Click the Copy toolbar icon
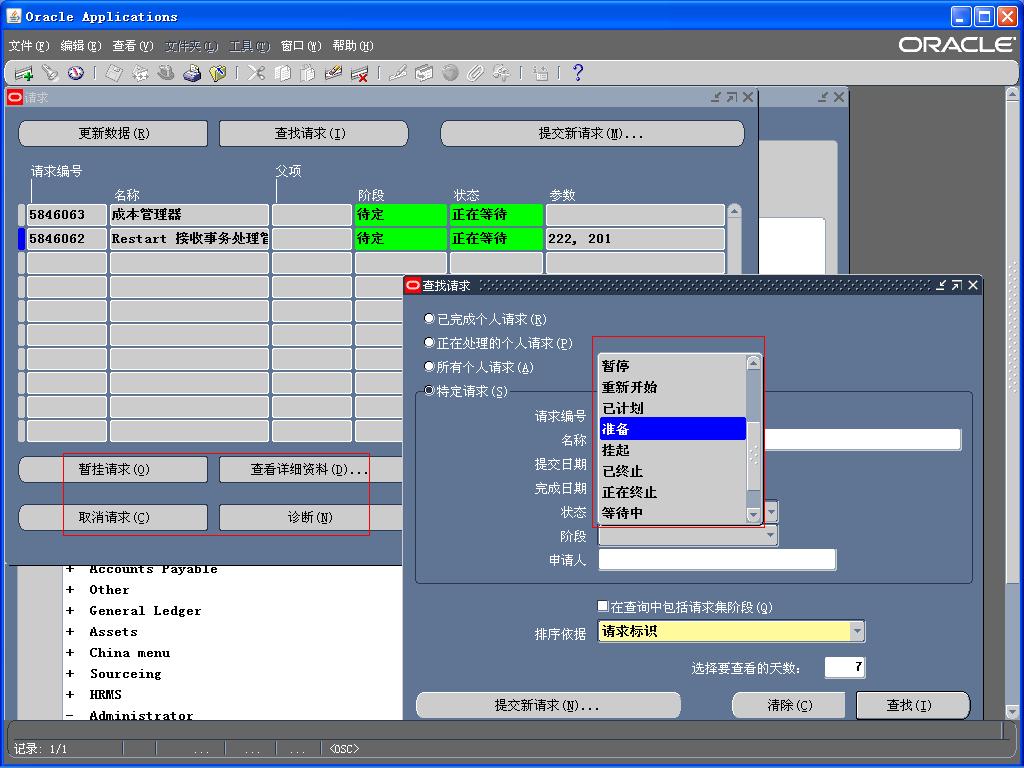Image resolution: width=1024 pixels, height=768 pixels. pyautogui.click(x=282, y=73)
